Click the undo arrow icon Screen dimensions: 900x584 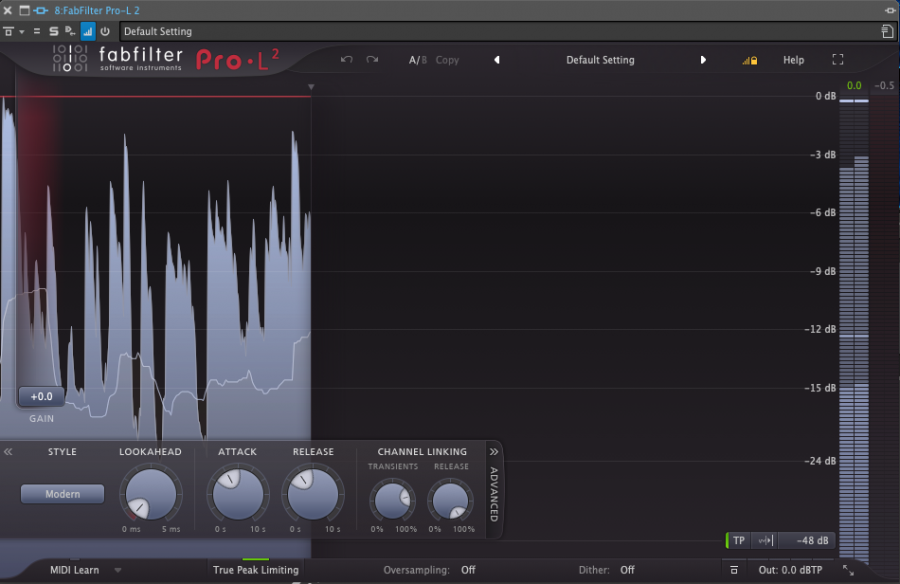(x=347, y=60)
